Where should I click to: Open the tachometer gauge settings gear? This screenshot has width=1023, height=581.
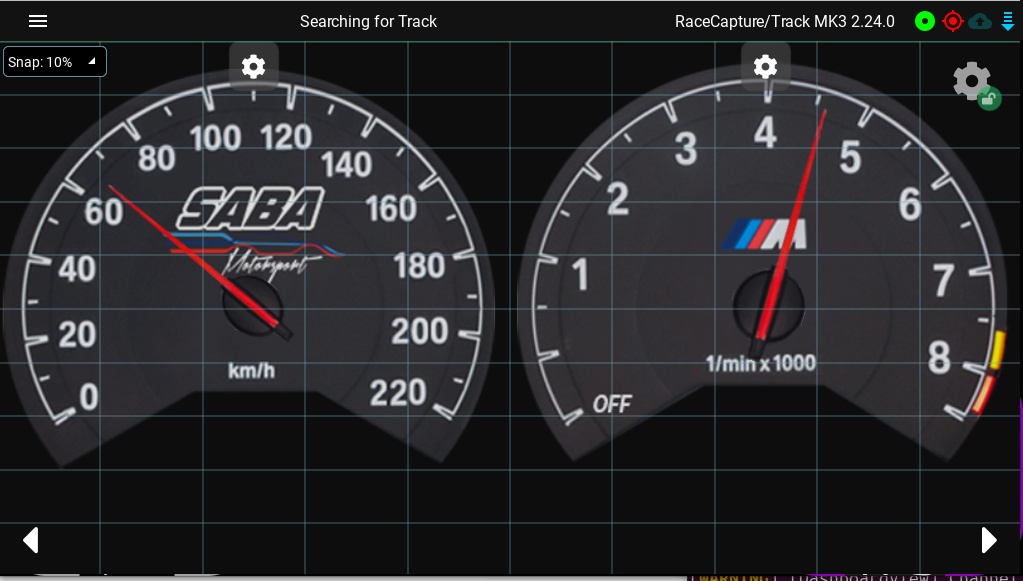[x=765, y=67]
